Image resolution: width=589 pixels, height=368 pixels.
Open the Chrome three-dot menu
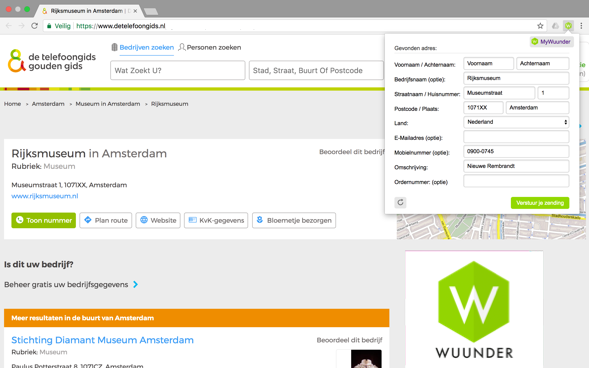tap(581, 26)
